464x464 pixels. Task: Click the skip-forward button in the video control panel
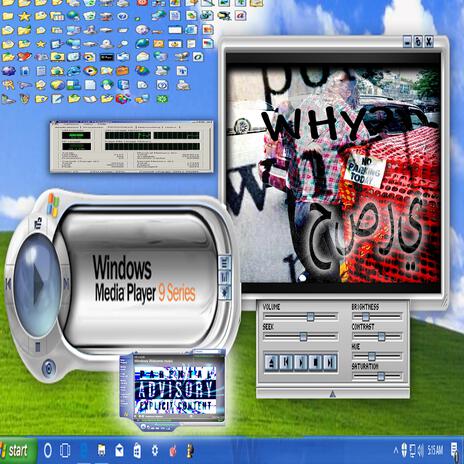(330, 362)
